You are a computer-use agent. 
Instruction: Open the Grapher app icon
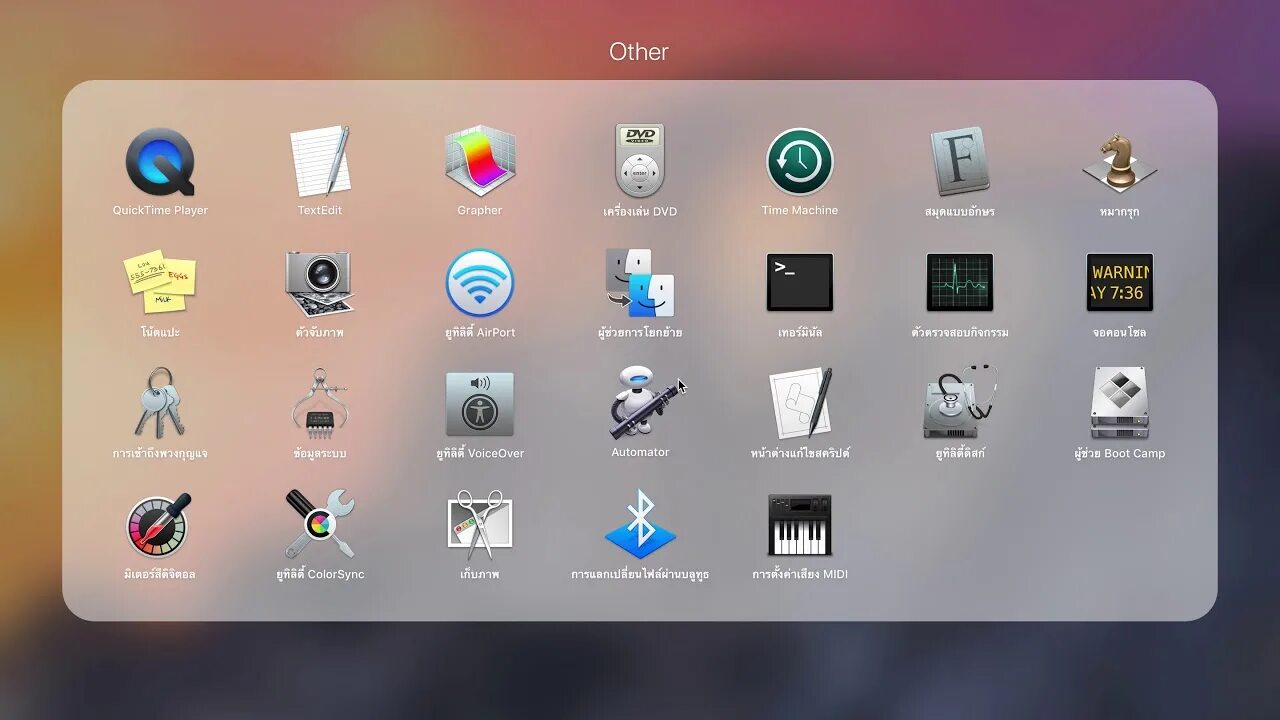480,161
